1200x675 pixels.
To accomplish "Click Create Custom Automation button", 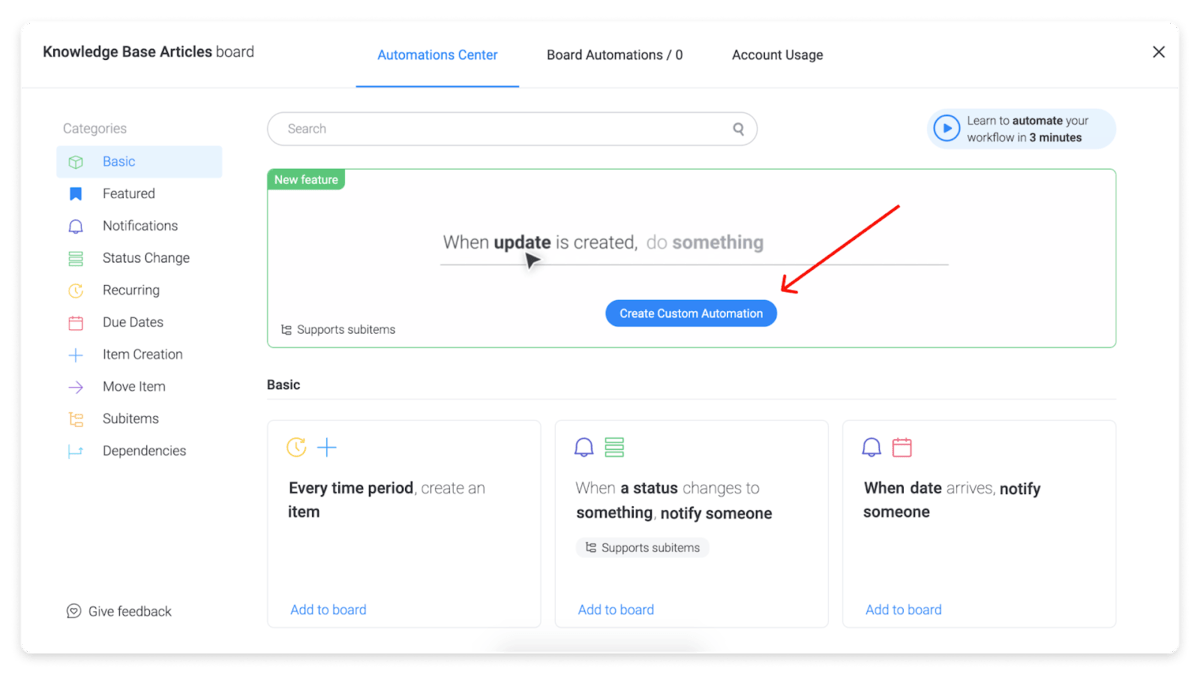I will (690, 313).
